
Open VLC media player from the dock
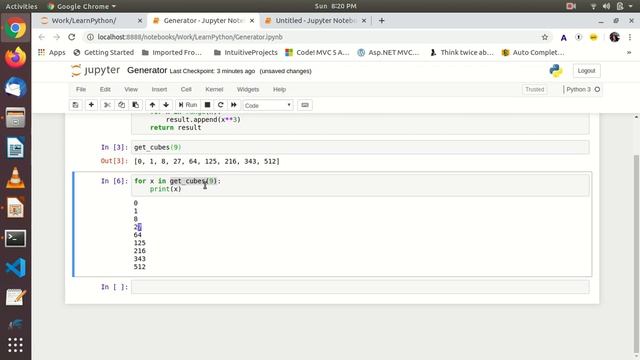click(x=16, y=178)
